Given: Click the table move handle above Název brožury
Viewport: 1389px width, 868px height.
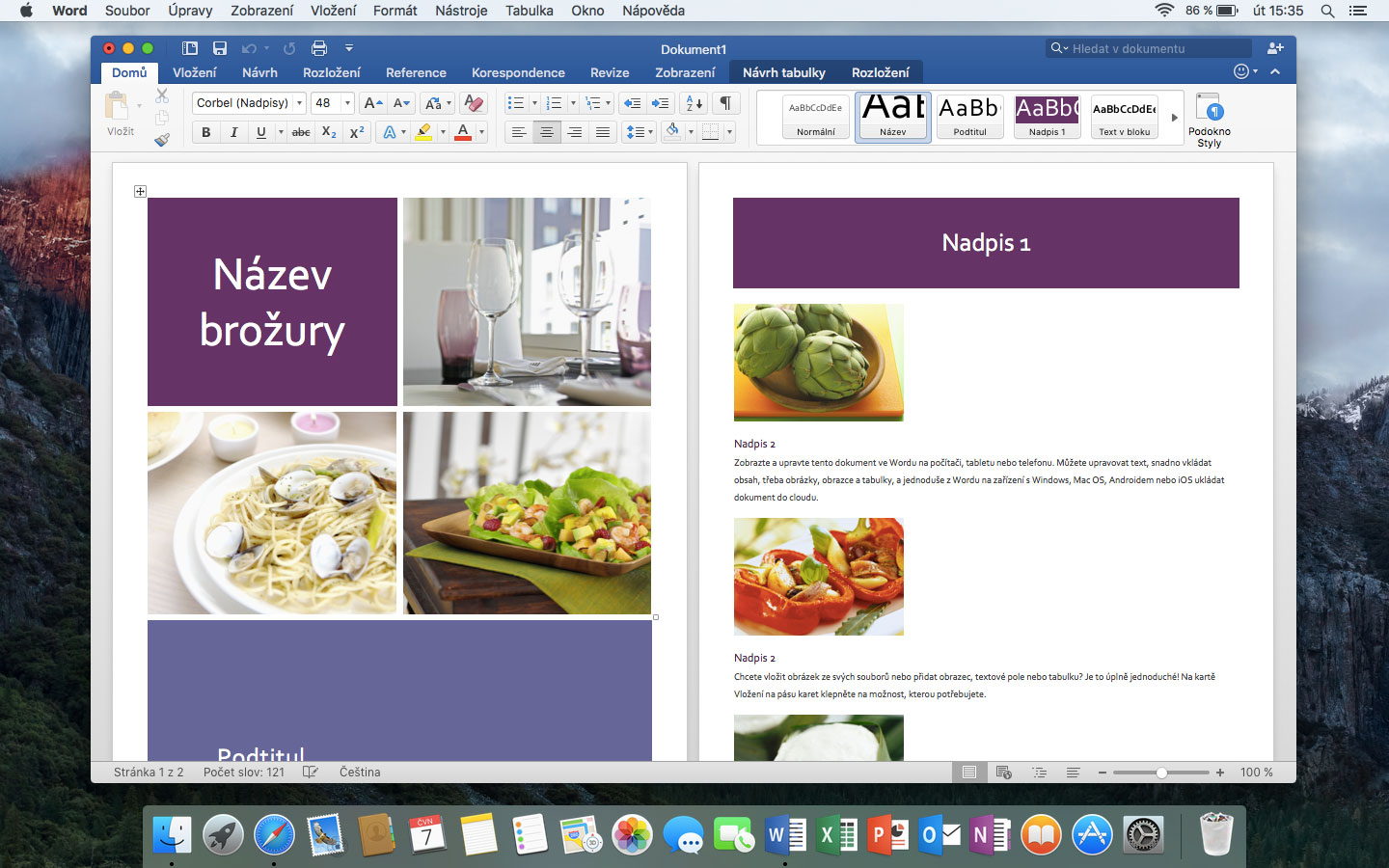Looking at the screenshot, I should coord(140,191).
